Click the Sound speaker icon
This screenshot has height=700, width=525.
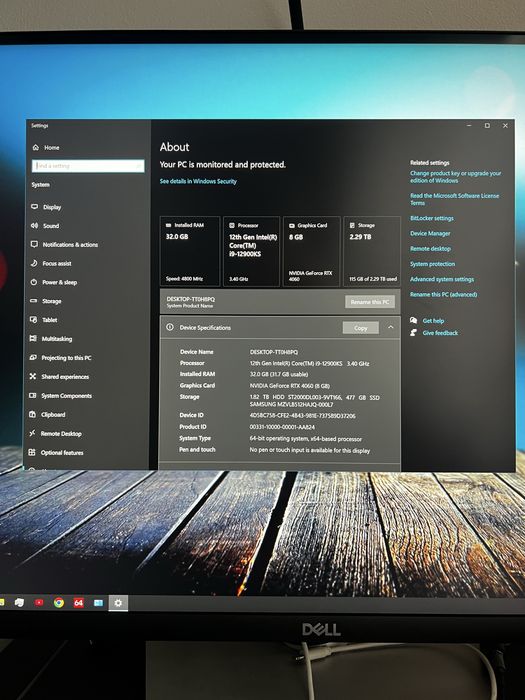coord(34,225)
